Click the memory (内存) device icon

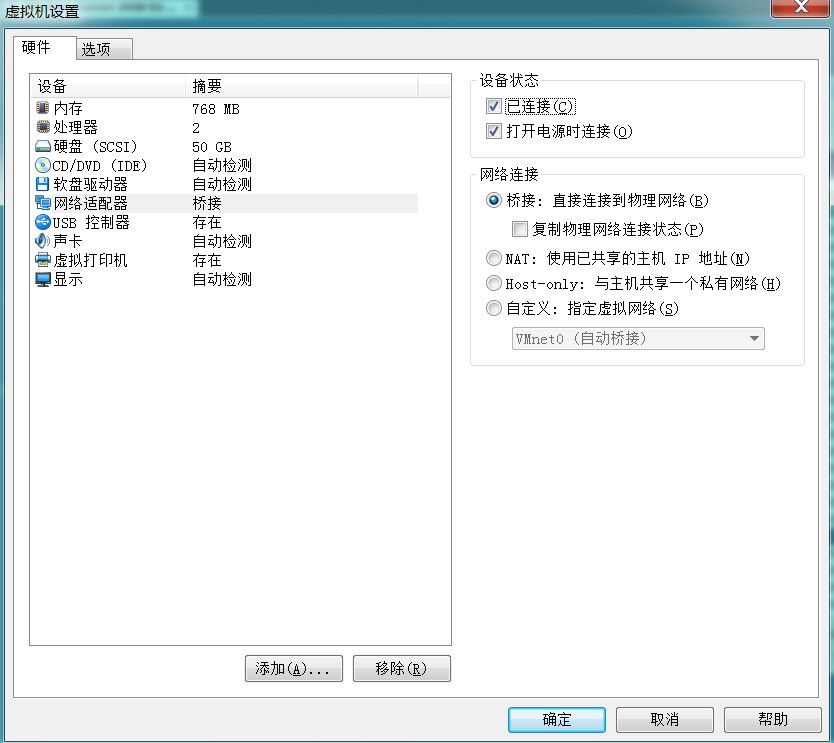click(x=43, y=108)
